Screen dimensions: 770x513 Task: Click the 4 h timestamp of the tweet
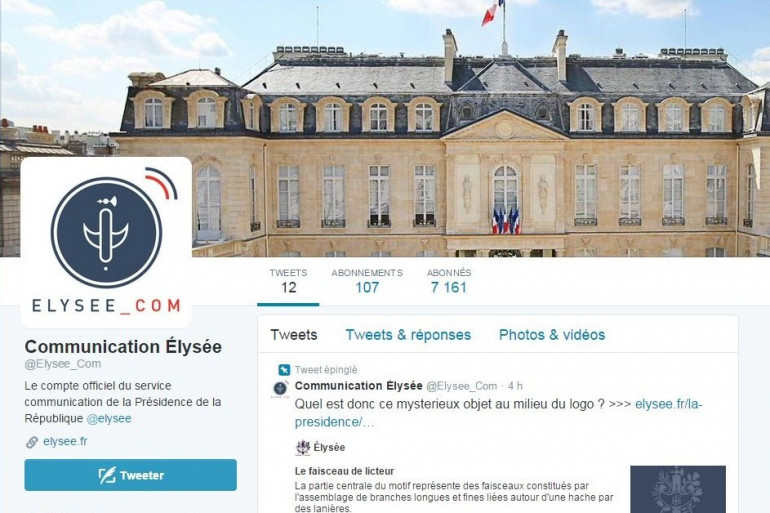tap(515, 386)
